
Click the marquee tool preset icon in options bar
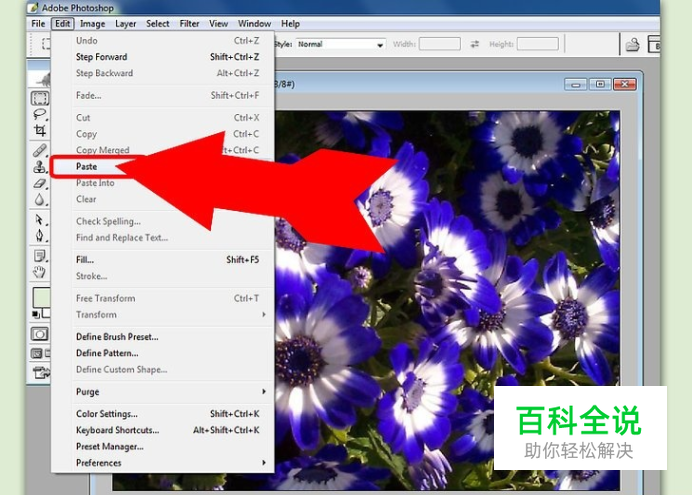[x=46, y=44]
